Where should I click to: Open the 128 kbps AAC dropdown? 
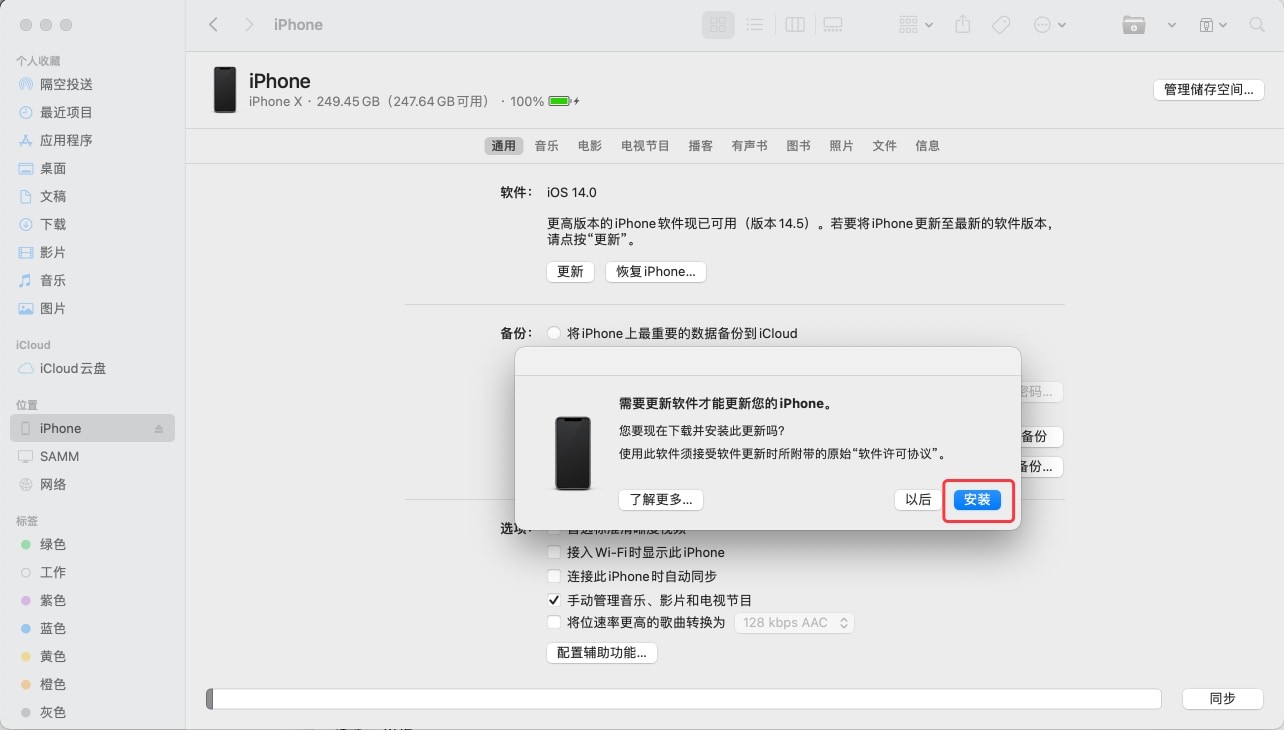point(794,623)
